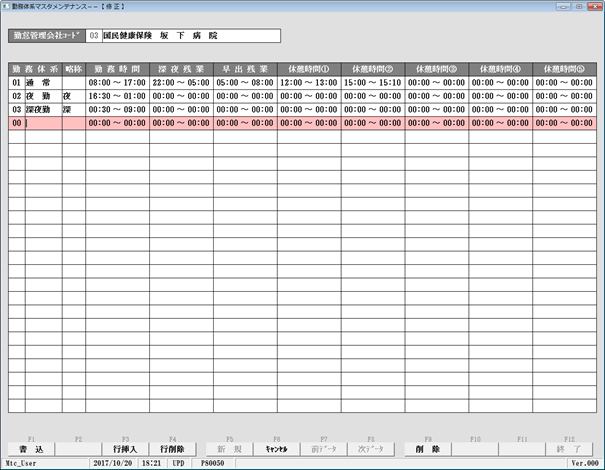
Task: Click the 深夜残業 cell in the 夜勤 row
Action: [x=181, y=96]
